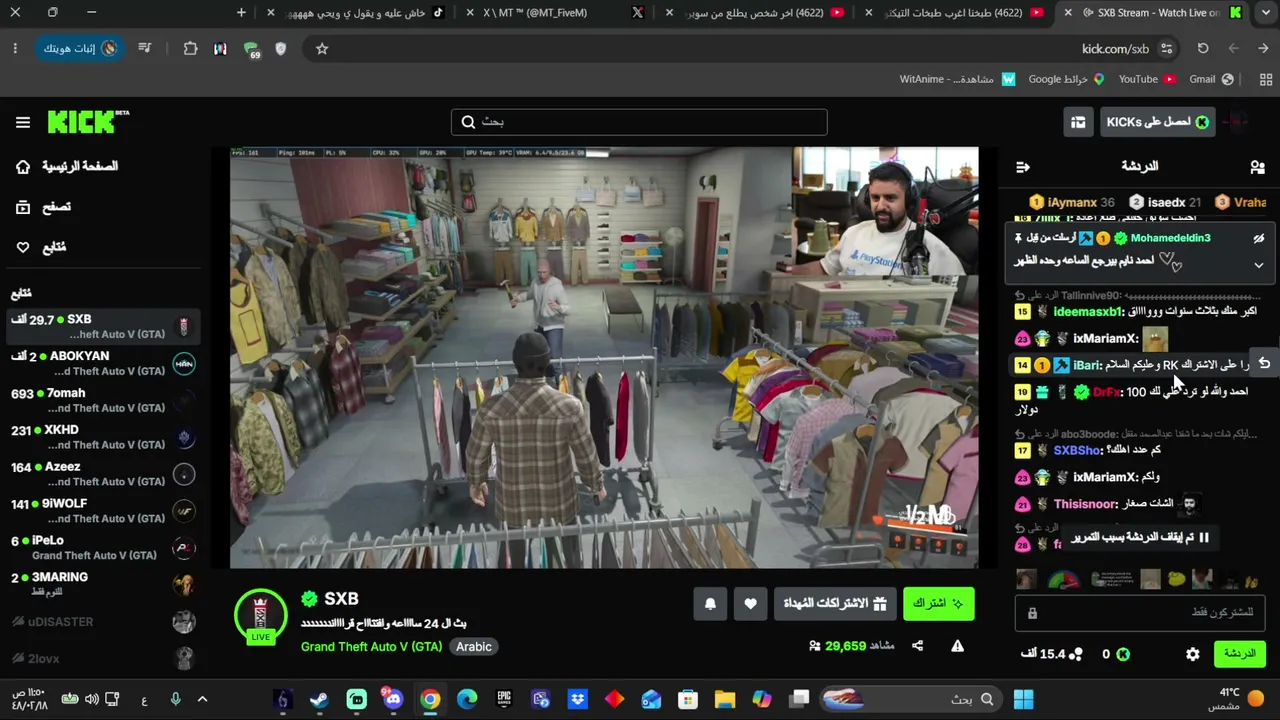Toggle SXB notifications bell

[x=710, y=603]
